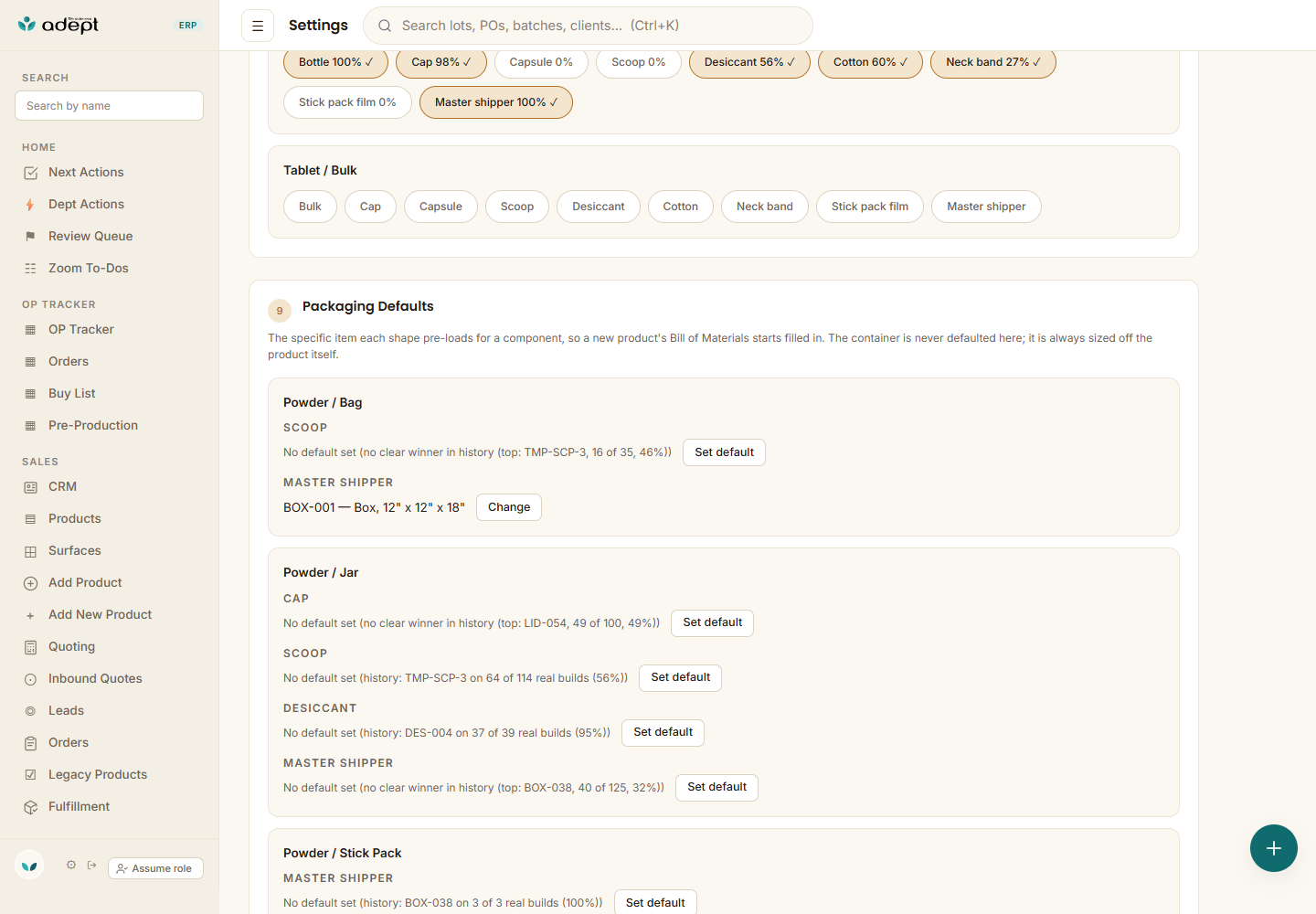Click the Buy List table icon
Viewport: 1316px width, 914px height.
tap(30, 394)
